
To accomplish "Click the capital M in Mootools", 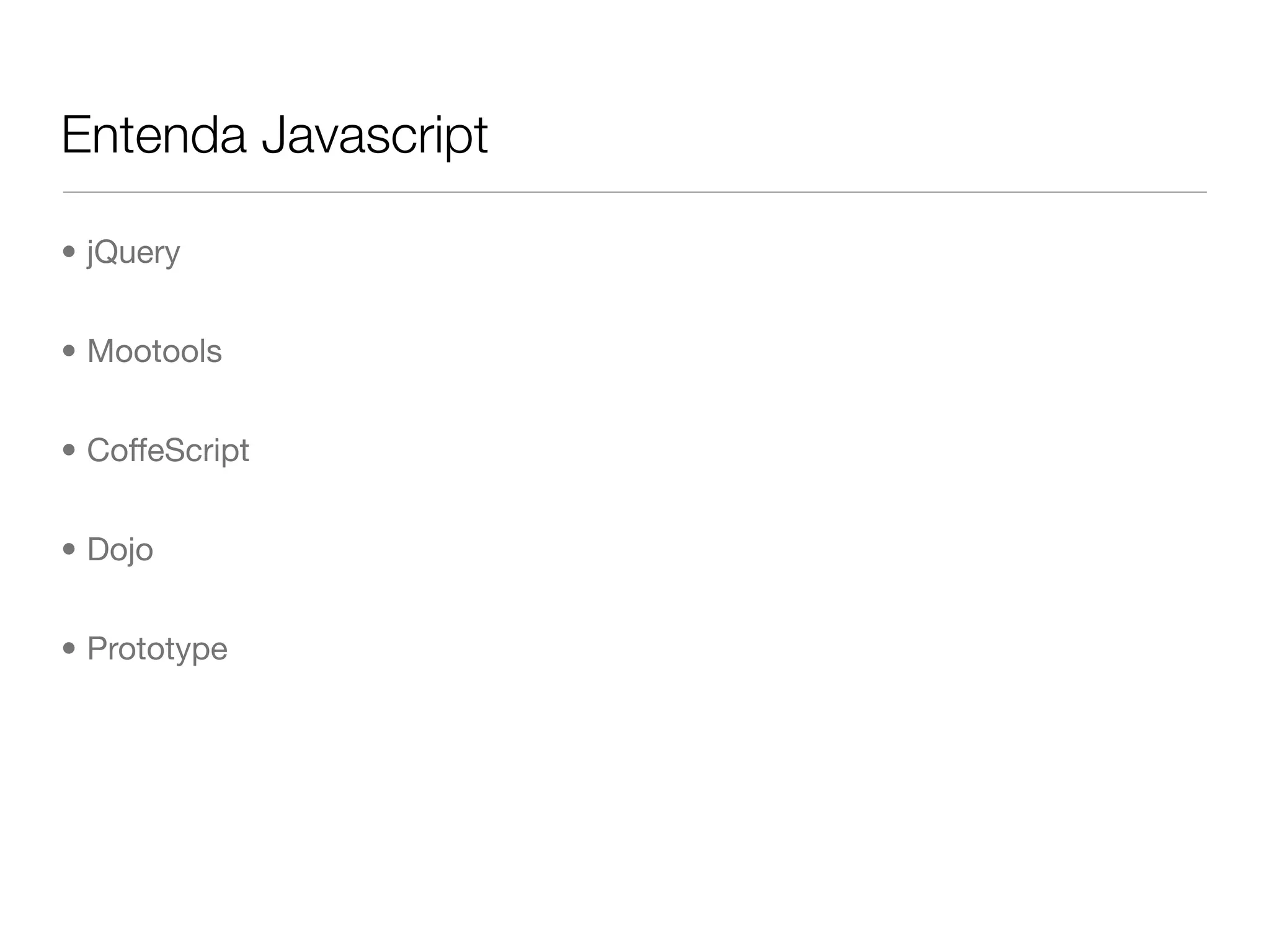I will tap(100, 351).
